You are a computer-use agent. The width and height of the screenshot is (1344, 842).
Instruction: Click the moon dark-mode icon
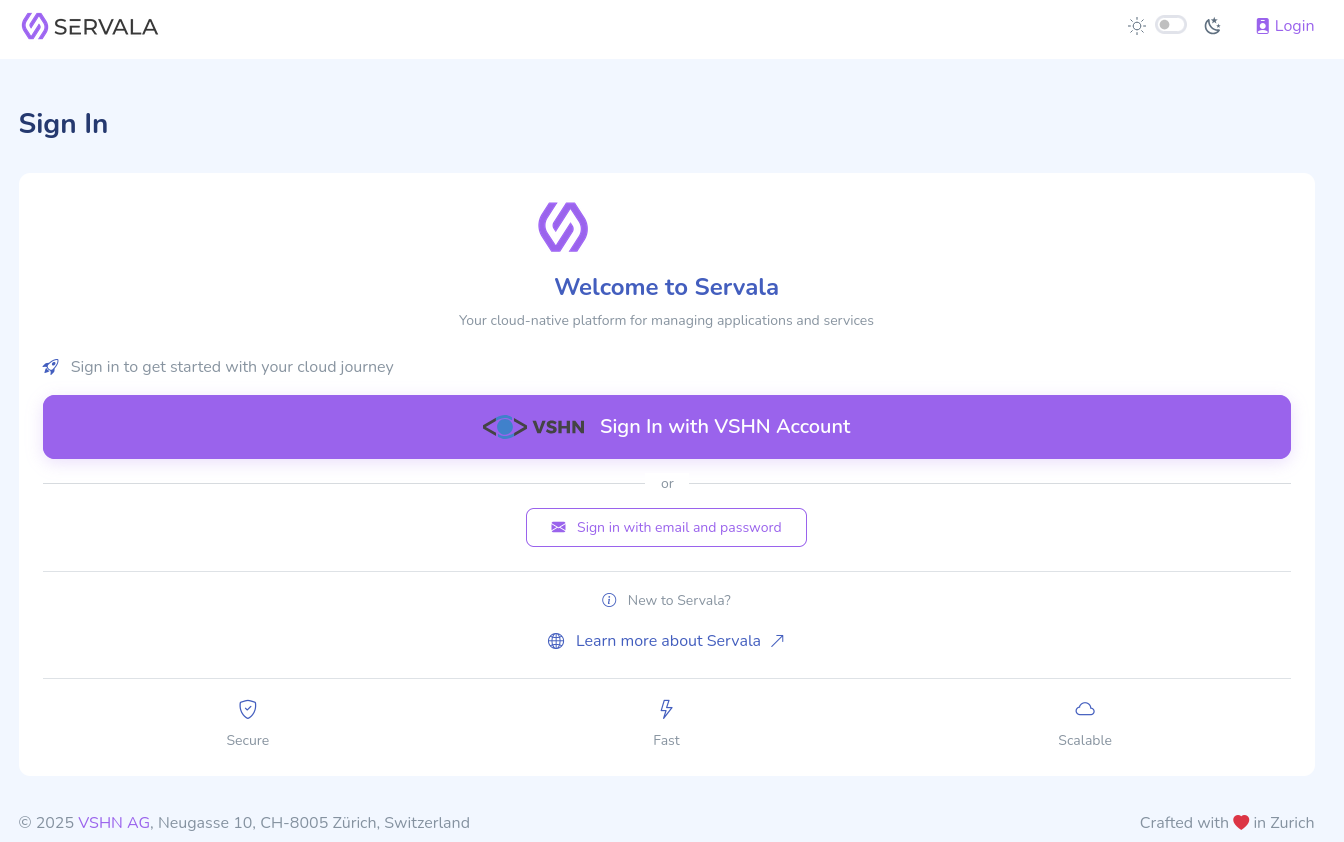coord(1213,26)
